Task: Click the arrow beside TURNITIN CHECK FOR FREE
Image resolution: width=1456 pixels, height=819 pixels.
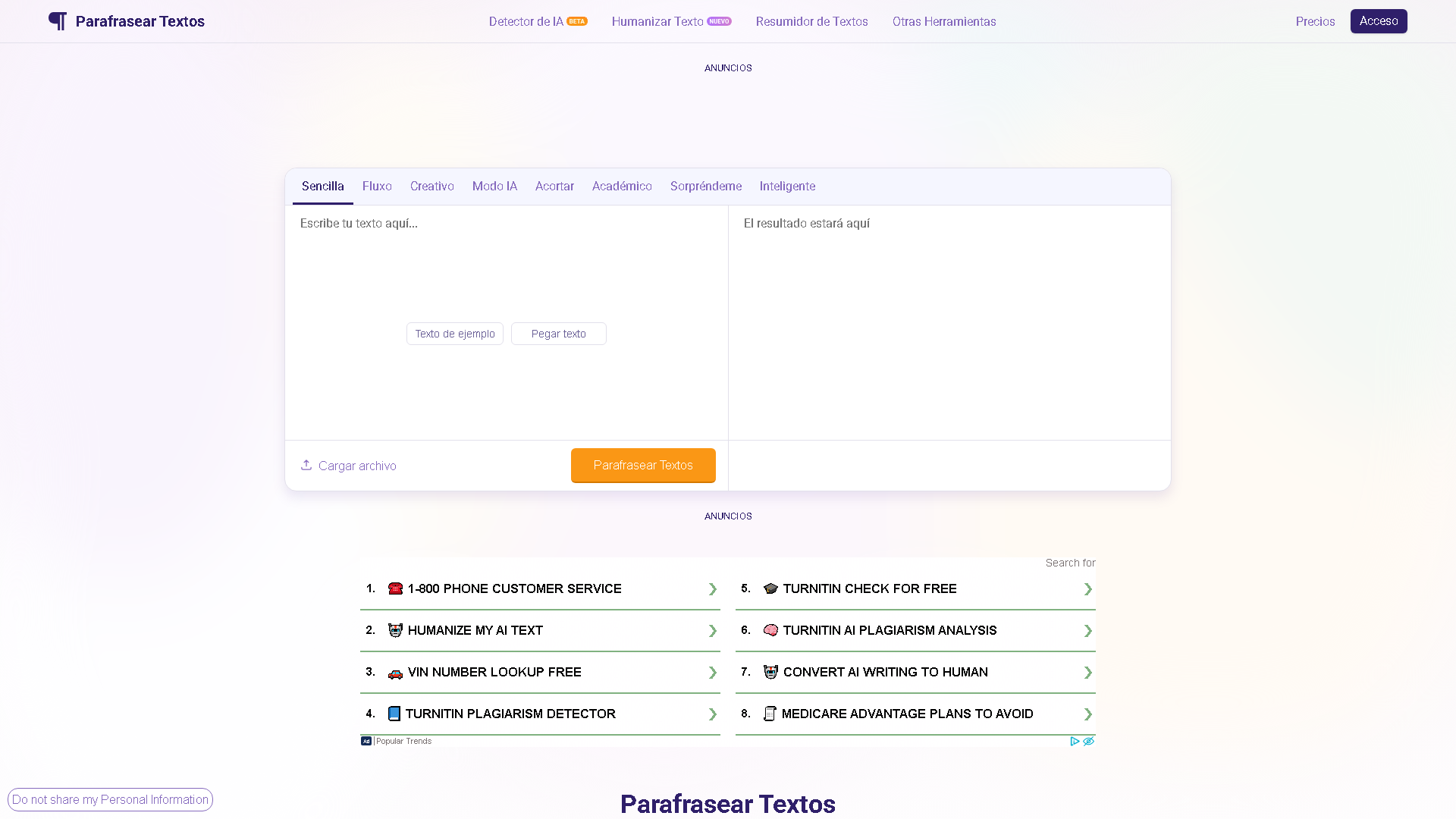Action: [x=1087, y=588]
